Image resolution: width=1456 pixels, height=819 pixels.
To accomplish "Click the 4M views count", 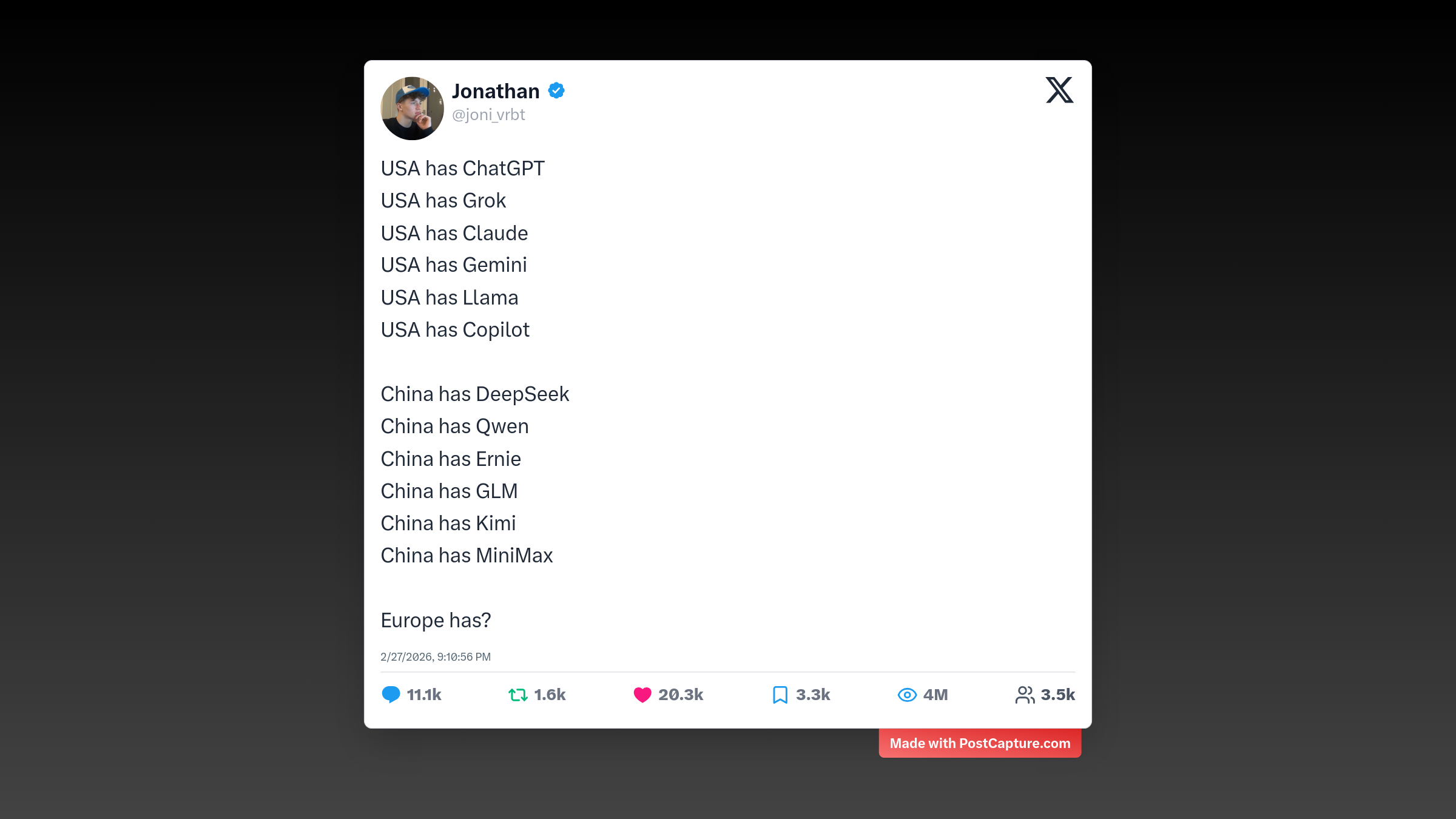I will click(935, 695).
